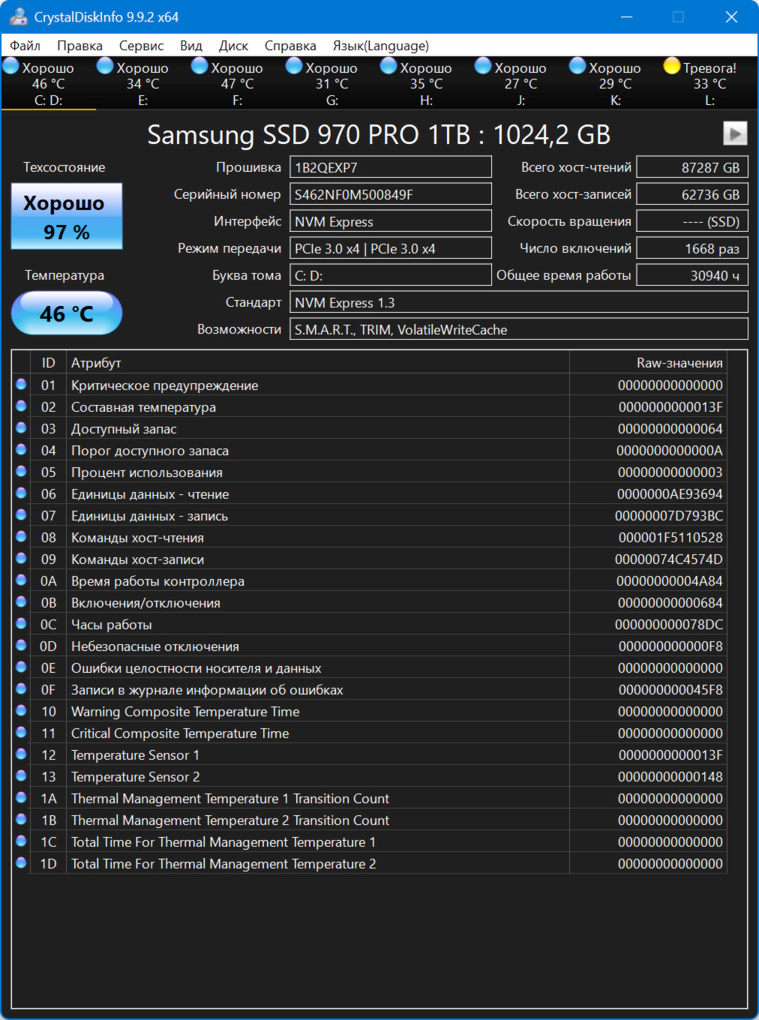This screenshot has height=1020, width=759.
Task: Click status orb of Критическое предупреждение row
Action: [21, 384]
